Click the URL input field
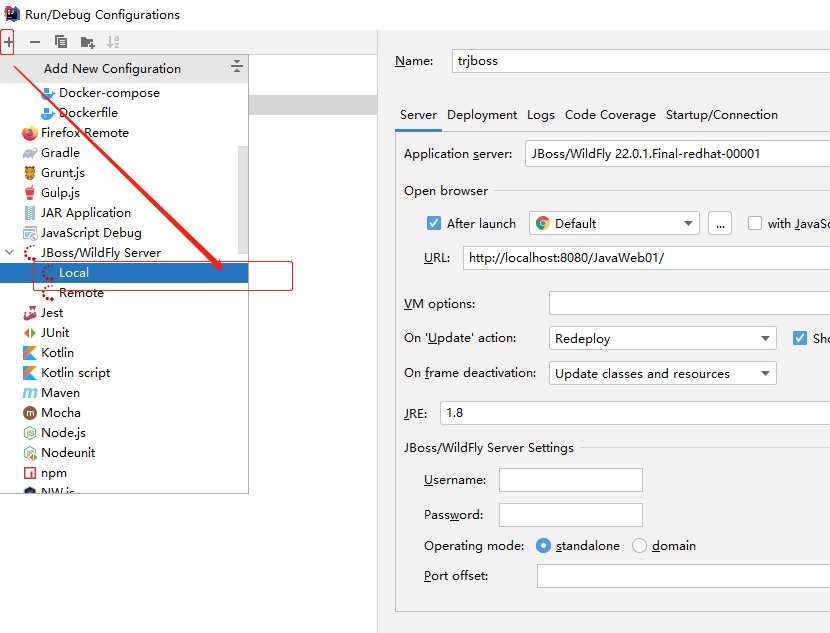Viewport: 830px width, 633px height. [x=646, y=258]
